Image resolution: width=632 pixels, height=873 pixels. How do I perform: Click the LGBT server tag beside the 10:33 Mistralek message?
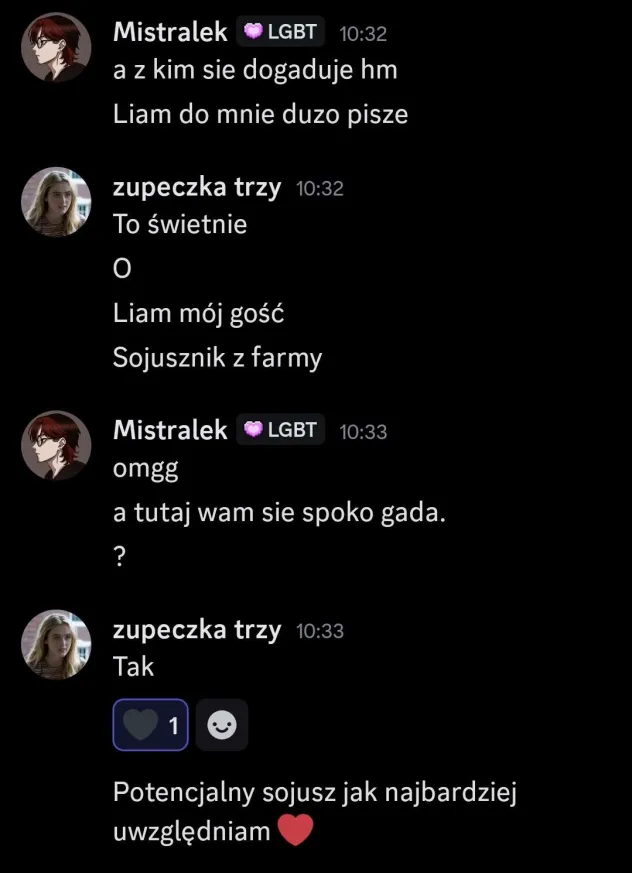(x=280, y=430)
